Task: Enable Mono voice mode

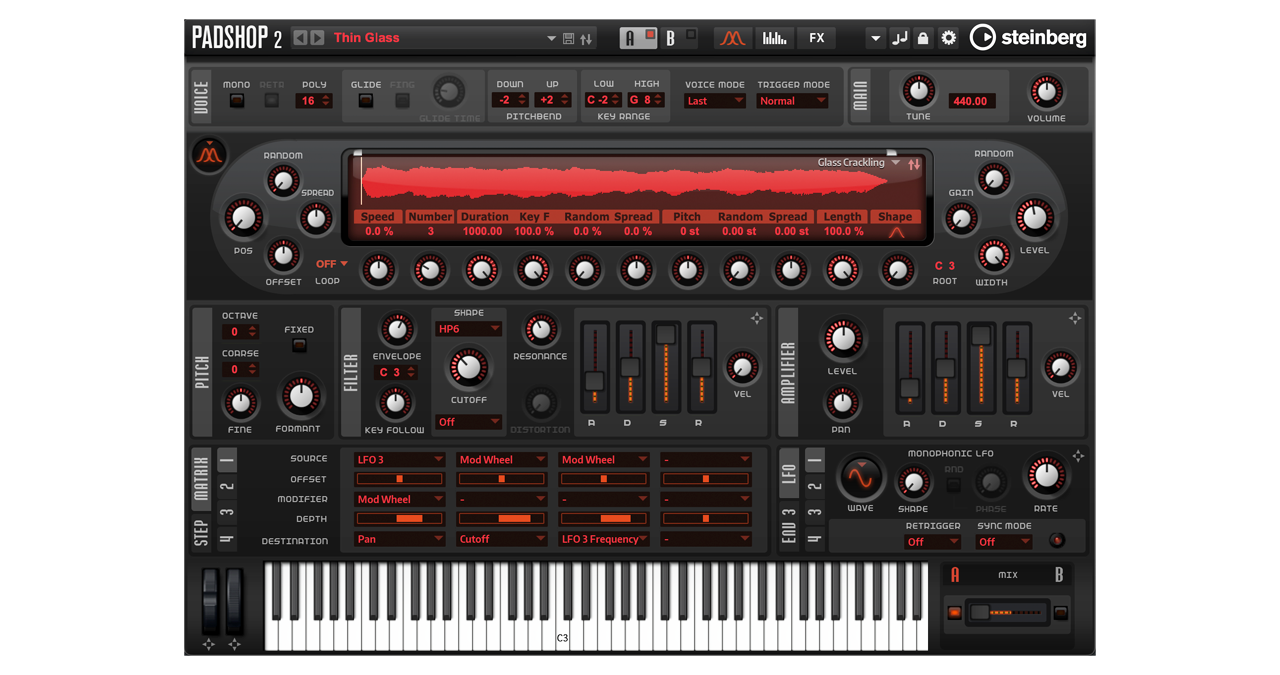Action: [x=236, y=100]
